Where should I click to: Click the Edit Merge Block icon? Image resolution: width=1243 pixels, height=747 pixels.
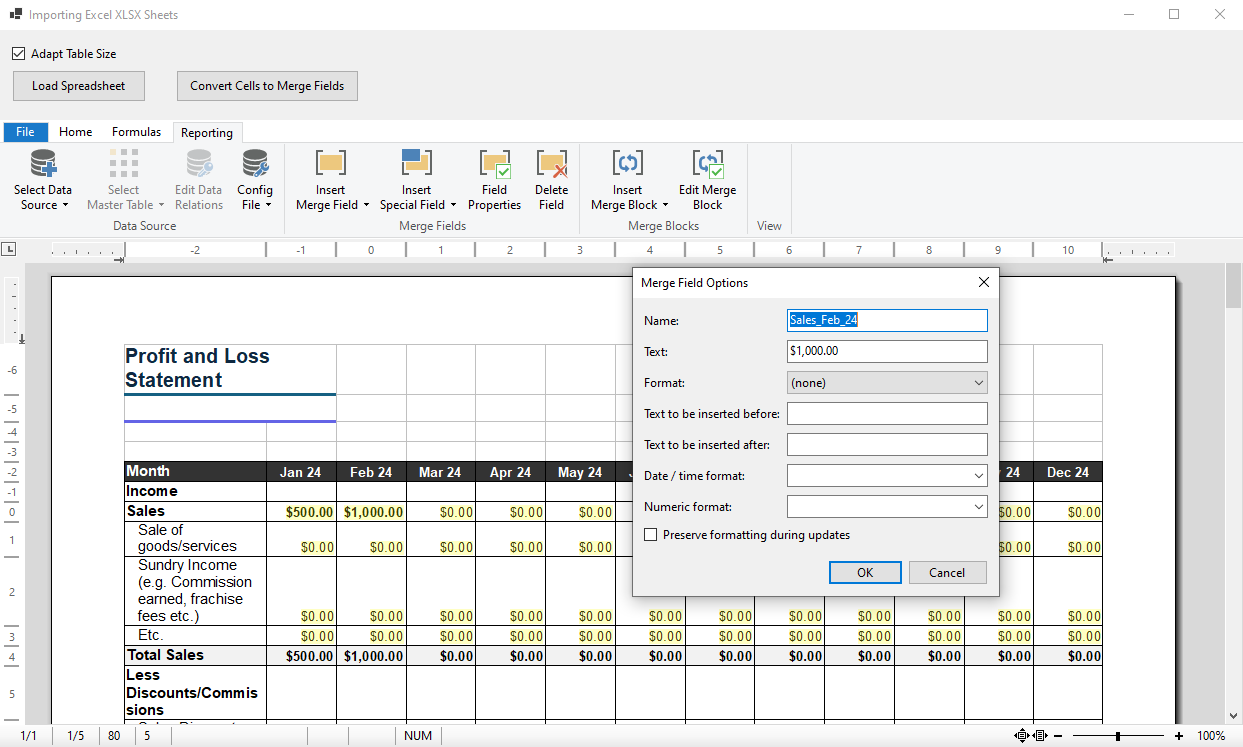[708, 164]
